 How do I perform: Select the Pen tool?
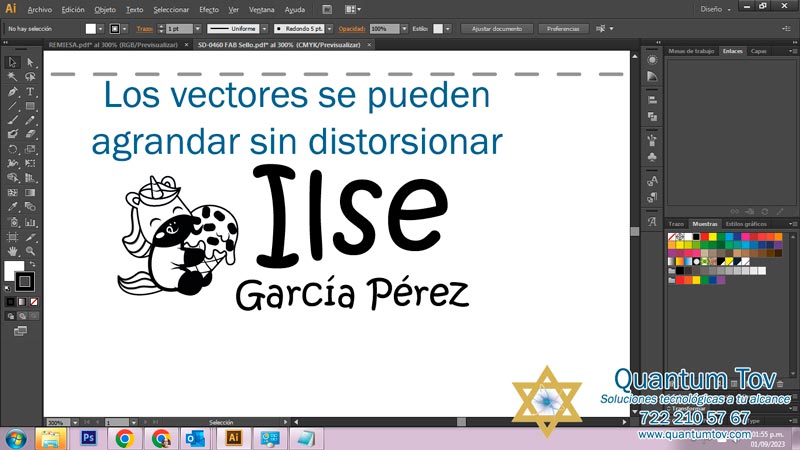pos(12,92)
